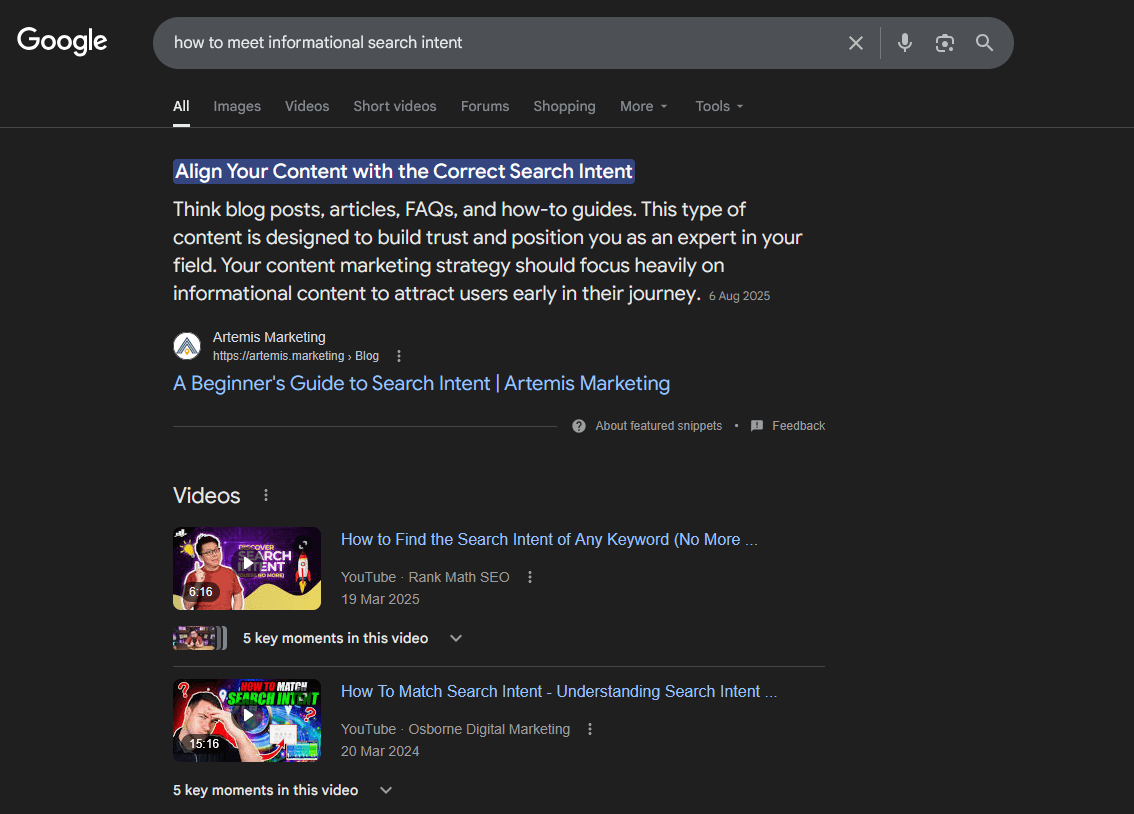The height and width of the screenshot is (814, 1134).
Task: Switch to the Images tab
Action: click(x=236, y=106)
